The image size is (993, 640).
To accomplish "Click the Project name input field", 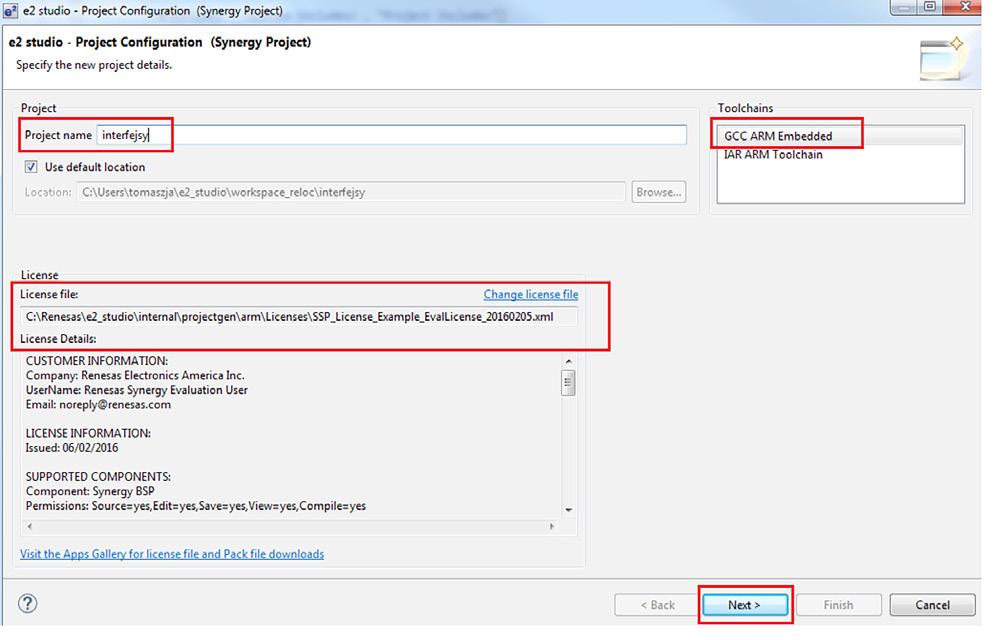I will [391, 135].
